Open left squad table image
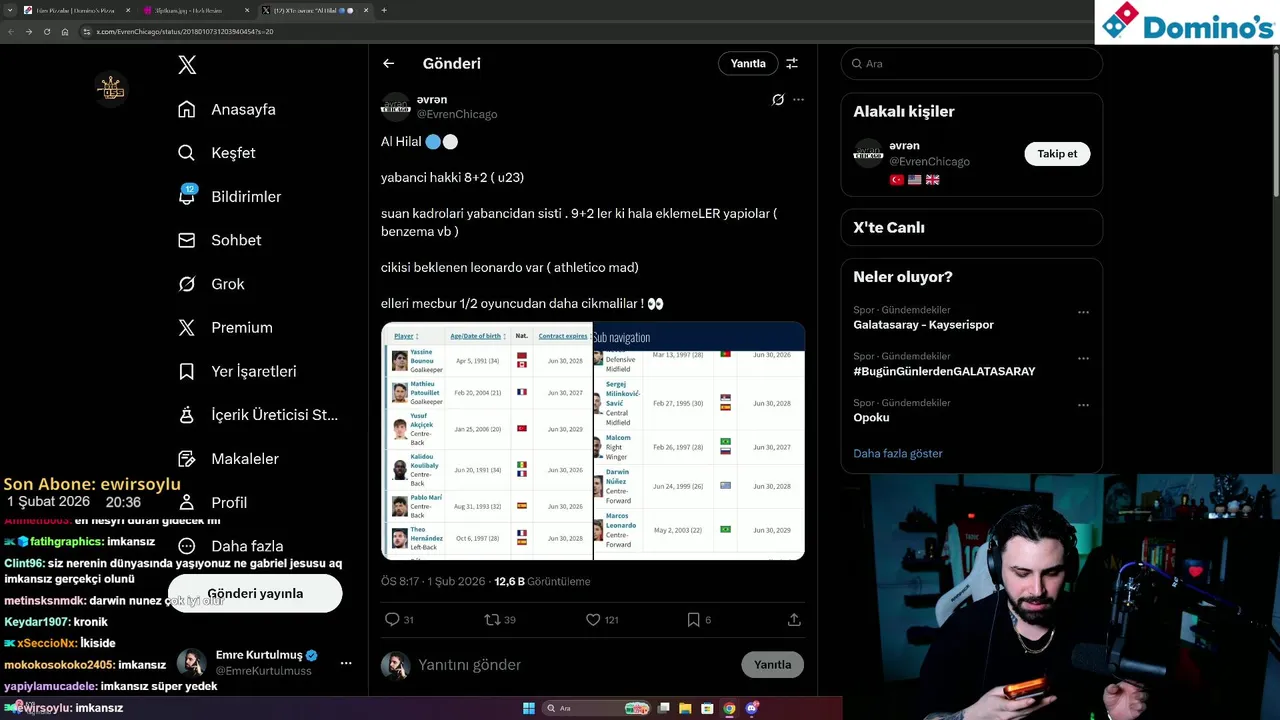Screen dimensions: 1280x720 pyautogui.click(x=487, y=440)
